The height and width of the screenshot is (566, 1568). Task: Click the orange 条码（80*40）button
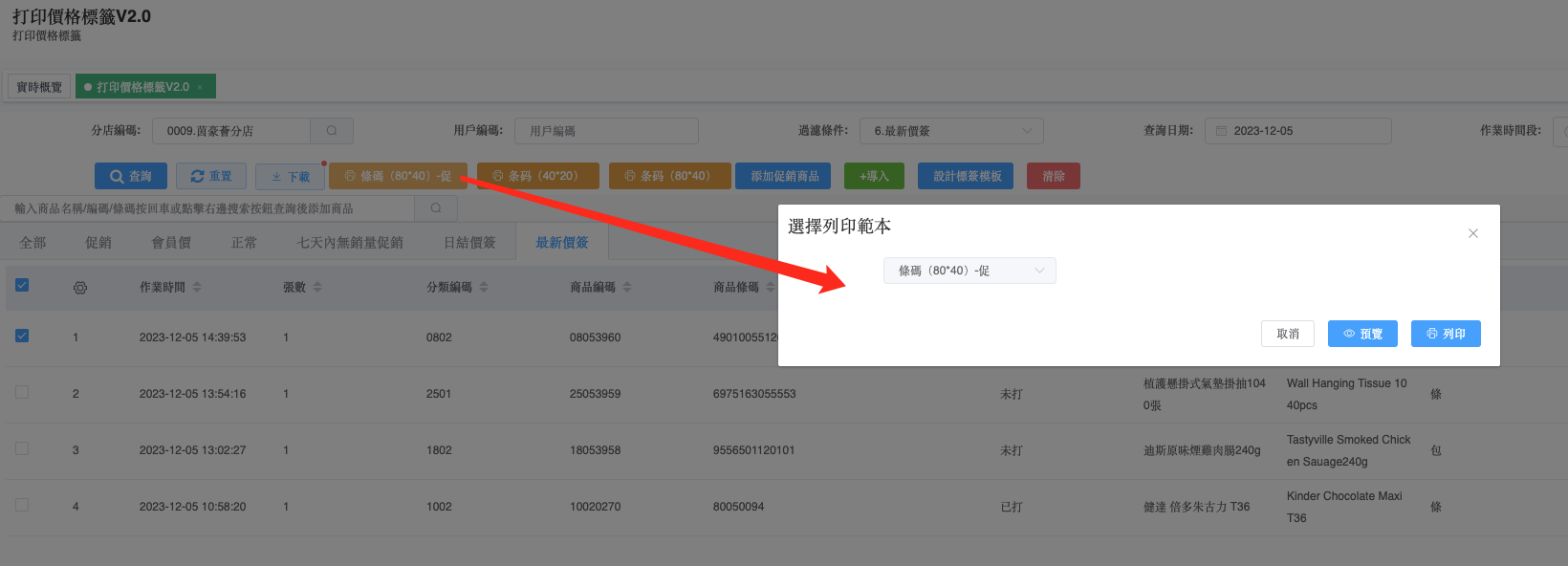point(670,176)
